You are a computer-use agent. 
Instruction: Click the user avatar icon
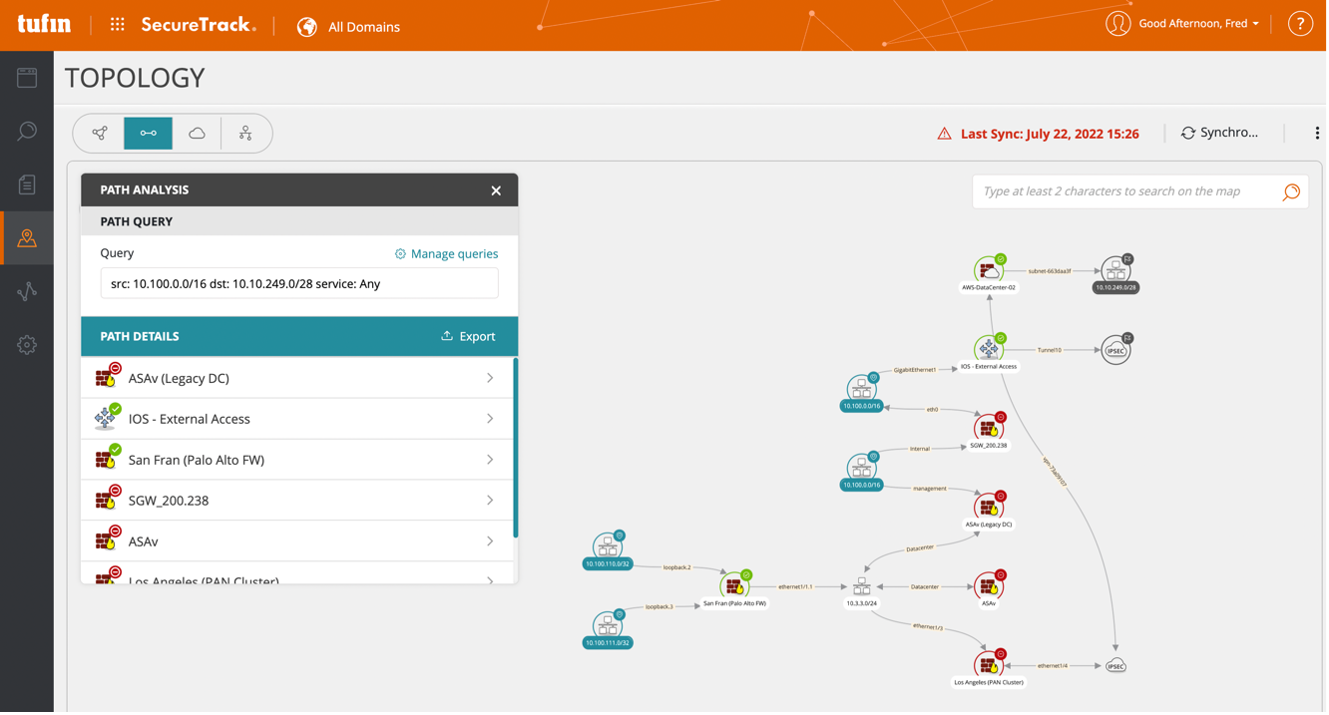point(1118,24)
